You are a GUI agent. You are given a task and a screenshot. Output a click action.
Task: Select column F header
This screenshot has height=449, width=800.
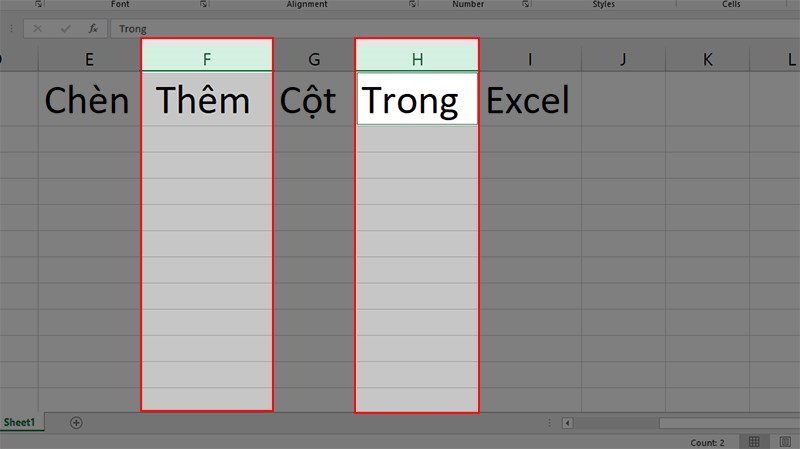tap(207, 59)
